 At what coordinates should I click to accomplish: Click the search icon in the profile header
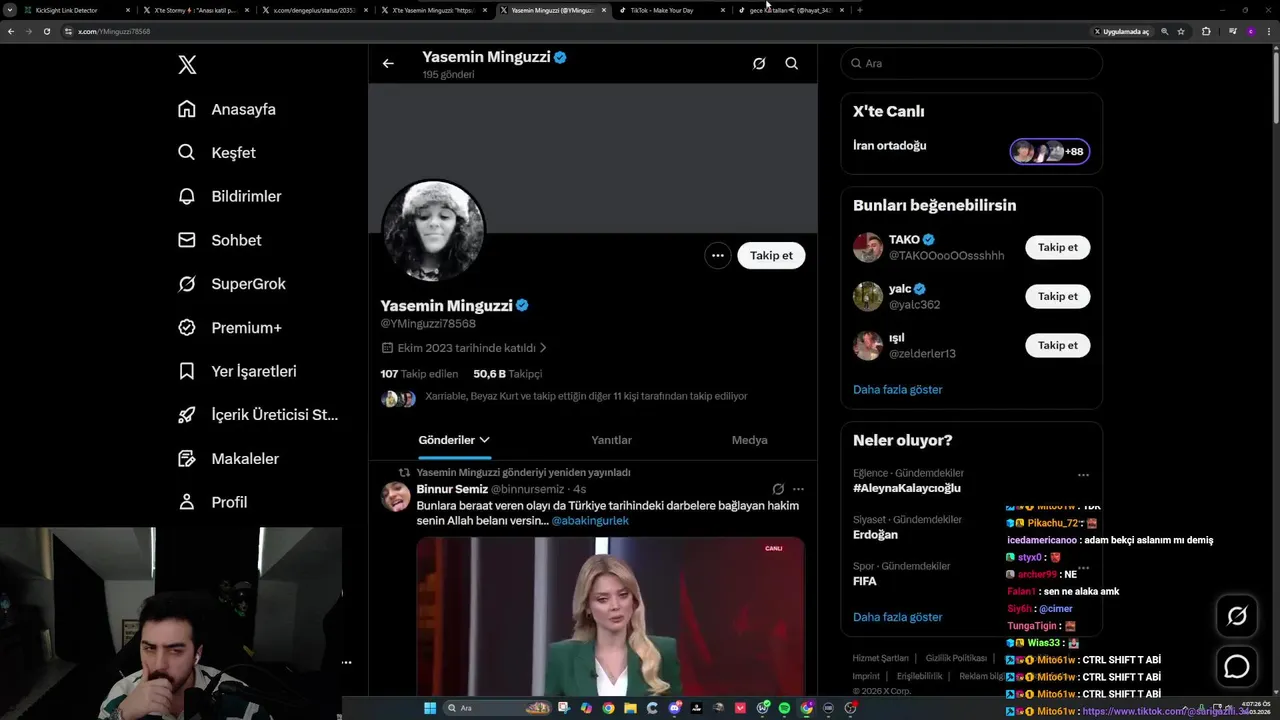pyautogui.click(x=791, y=63)
